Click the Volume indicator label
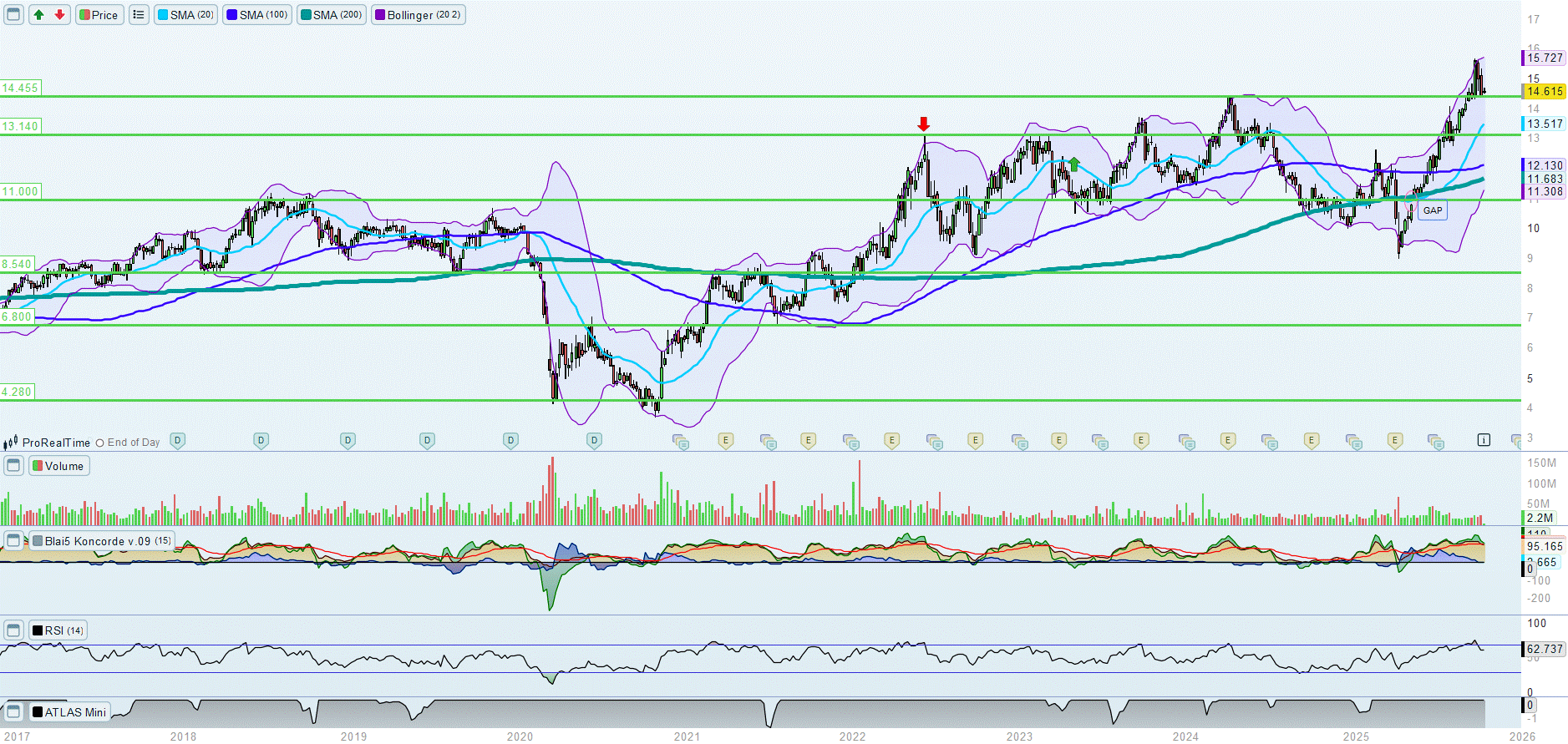This screenshot has width=1568, height=744. coord(59,466)
